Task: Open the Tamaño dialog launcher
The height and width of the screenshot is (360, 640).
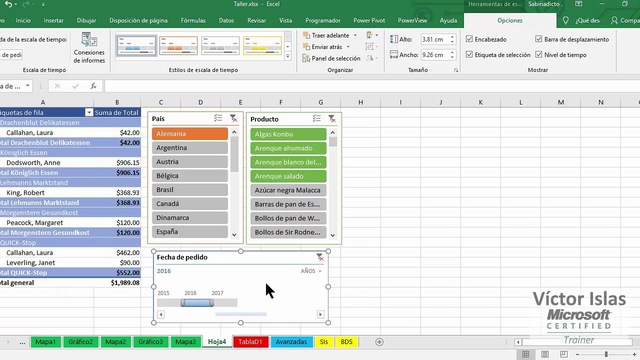Action: pyautogui.click(x=456, y=71)
